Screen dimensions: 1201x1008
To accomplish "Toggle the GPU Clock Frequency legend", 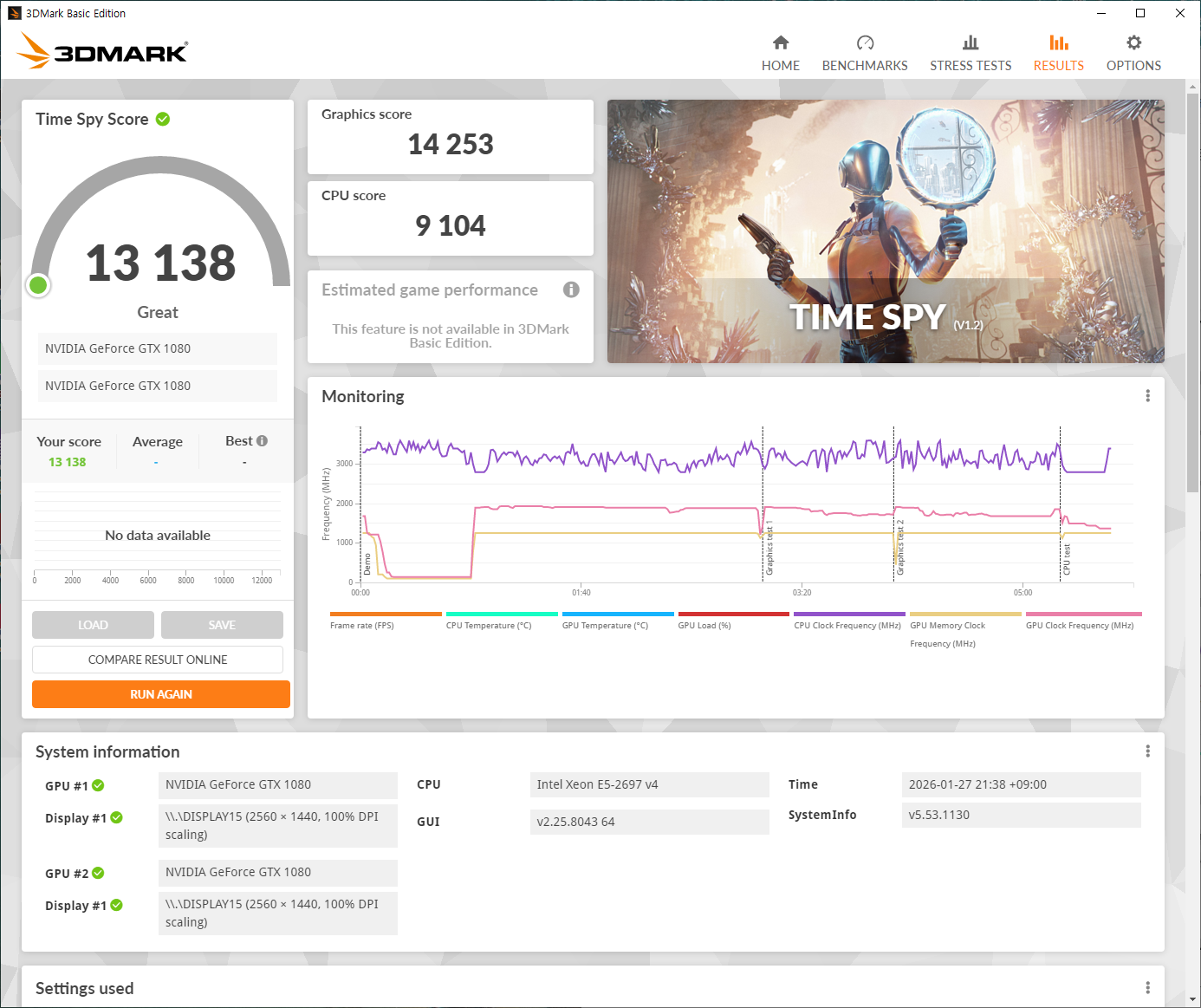I will [1083, 621].
